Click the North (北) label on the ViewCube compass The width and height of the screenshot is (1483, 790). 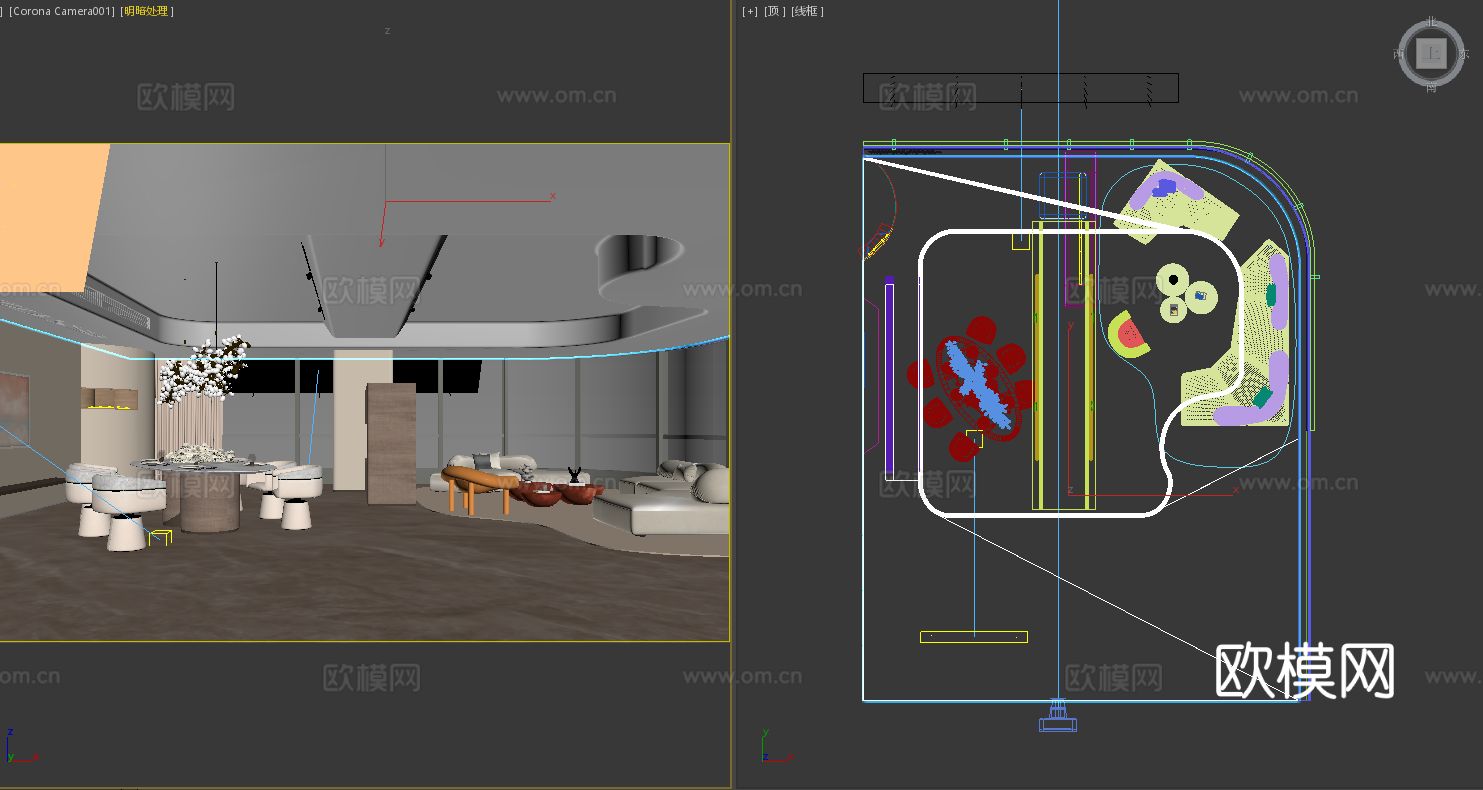click(1431, 21)
